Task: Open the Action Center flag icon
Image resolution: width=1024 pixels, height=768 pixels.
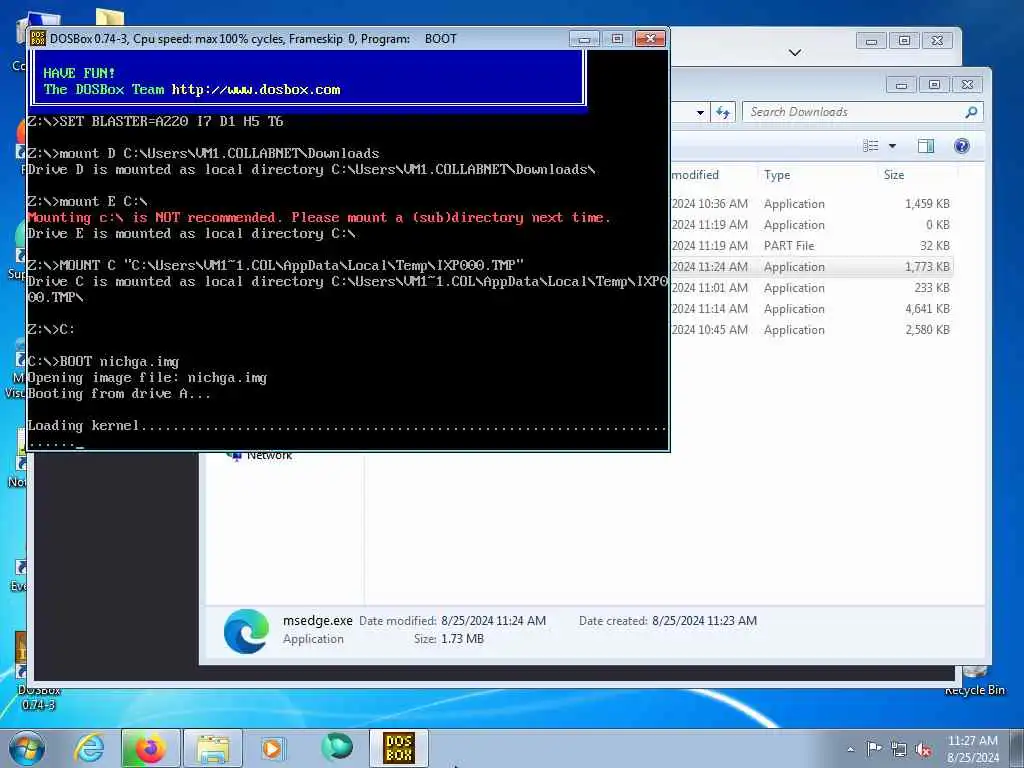Action: pyautogui.click(x=873, y=748)
